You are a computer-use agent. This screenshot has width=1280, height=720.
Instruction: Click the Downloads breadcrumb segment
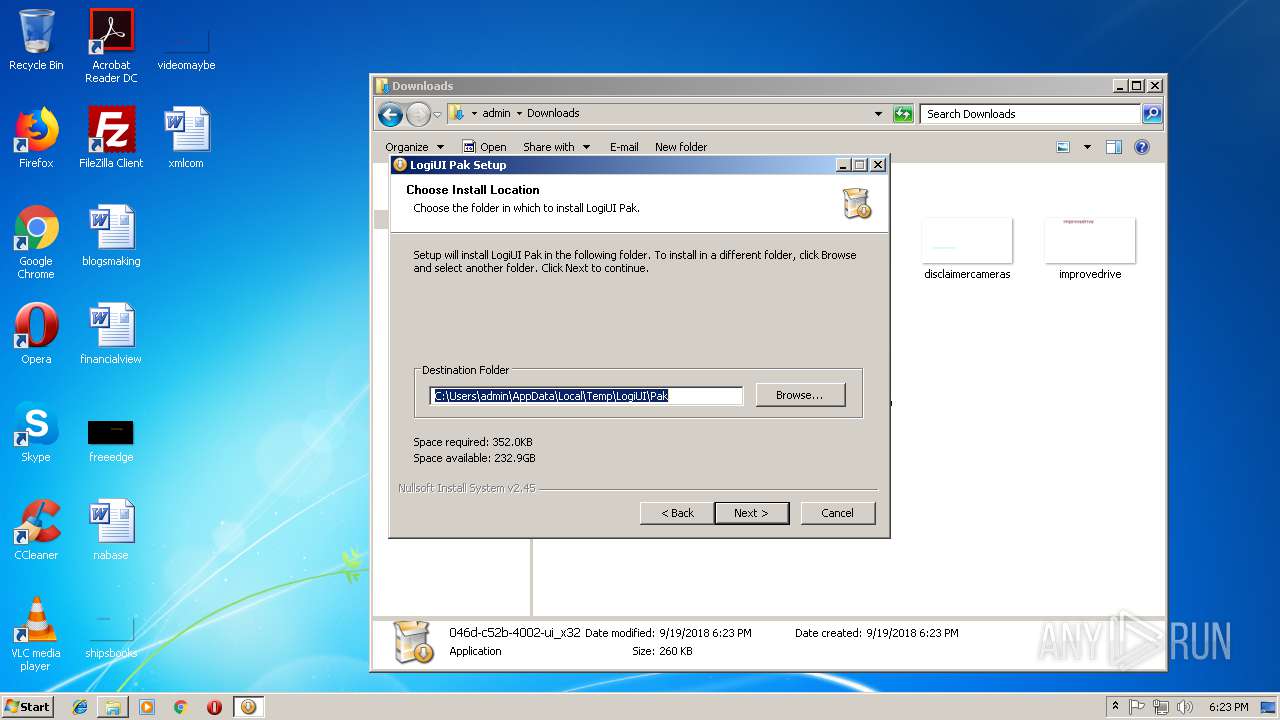click(x=553, y=113)
